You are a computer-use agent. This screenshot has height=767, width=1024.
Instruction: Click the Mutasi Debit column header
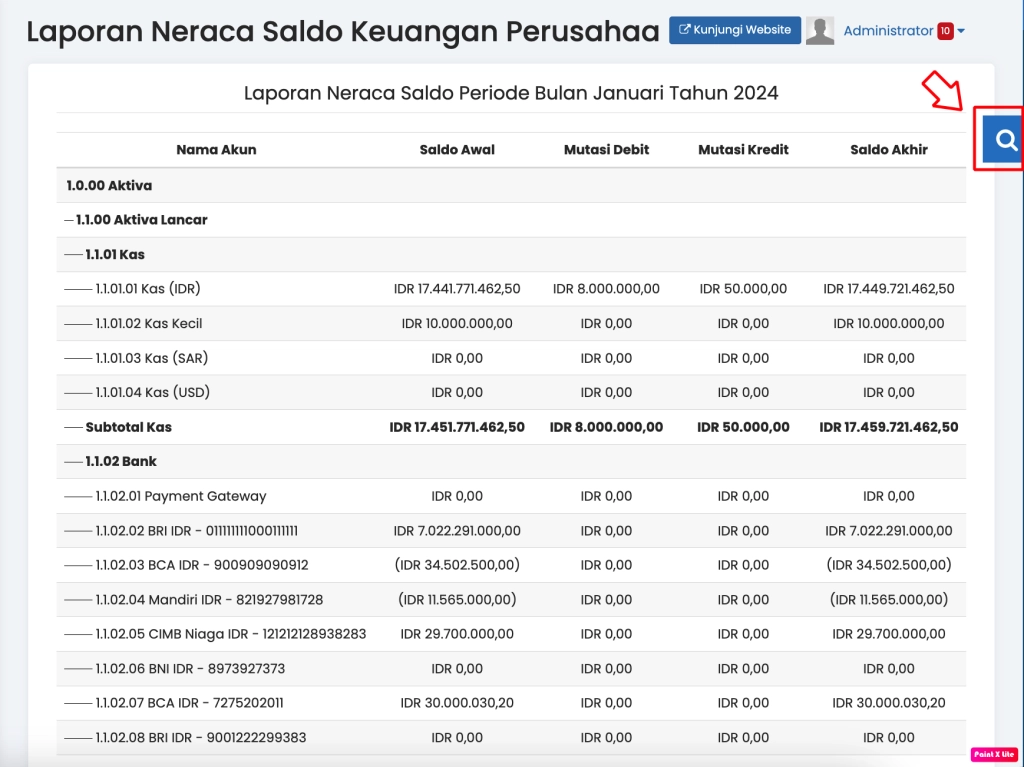click(606, 150)
